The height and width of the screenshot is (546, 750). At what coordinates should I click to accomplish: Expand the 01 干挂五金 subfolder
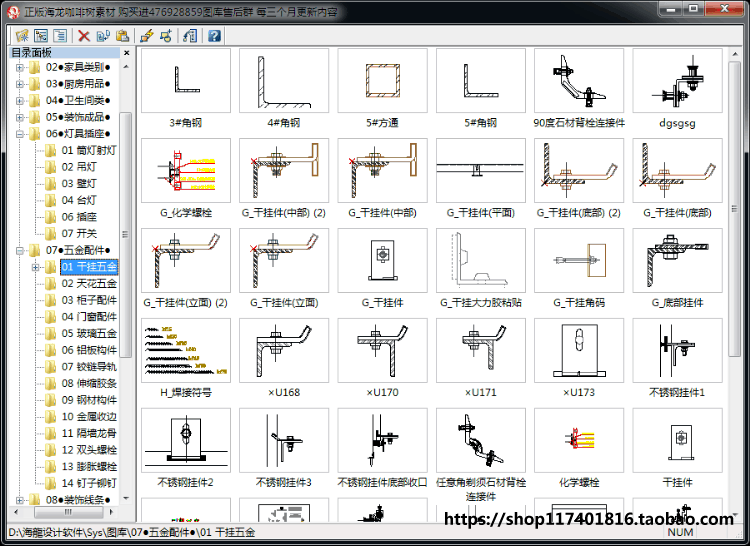coord(35,267)
